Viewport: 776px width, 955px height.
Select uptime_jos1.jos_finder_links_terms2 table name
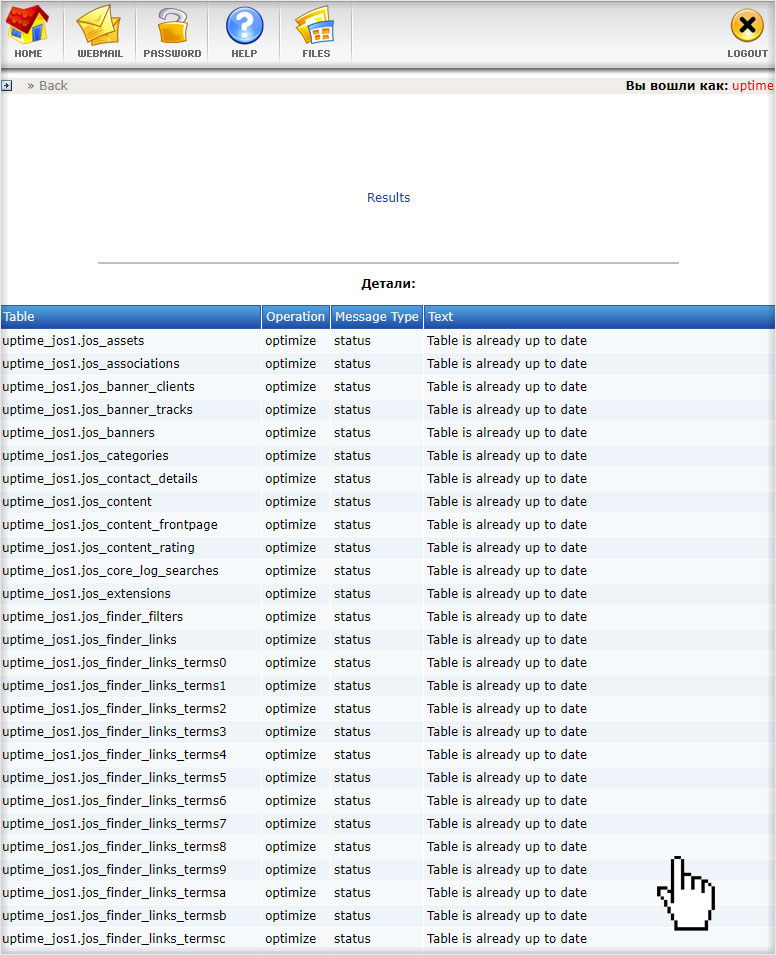coord(114,709)
